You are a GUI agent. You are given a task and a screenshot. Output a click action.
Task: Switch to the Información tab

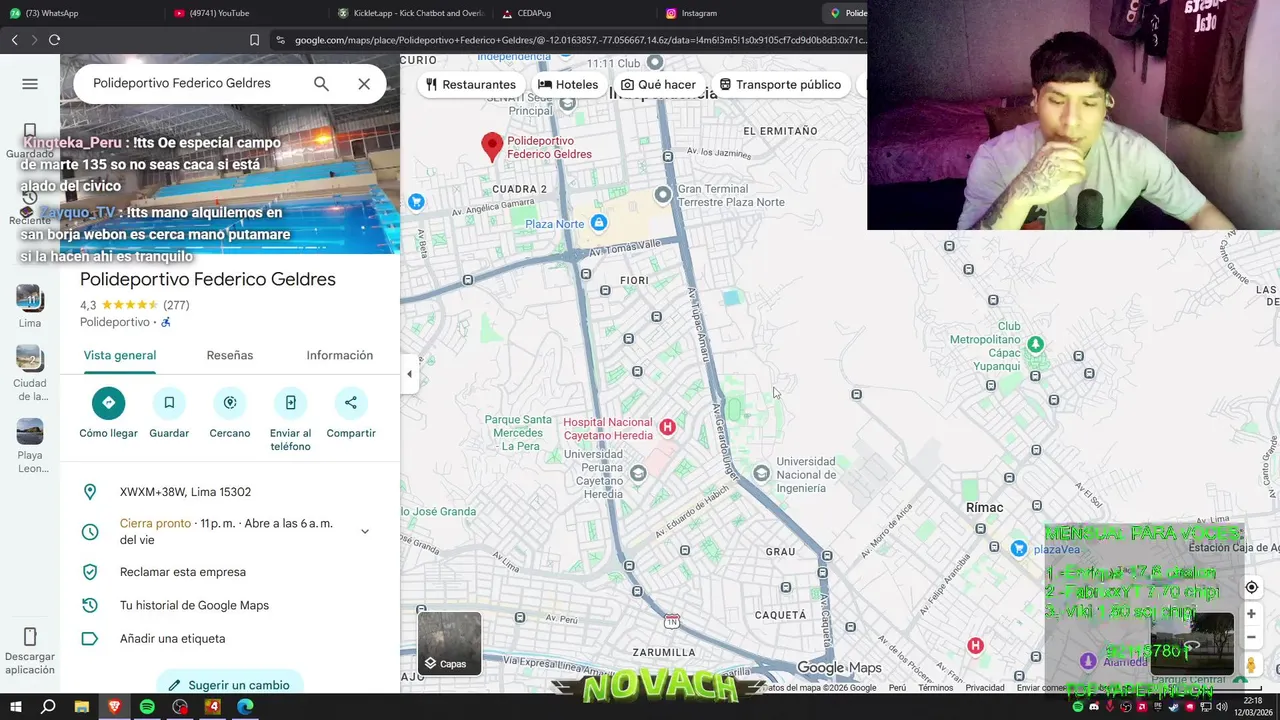(340, 355)
